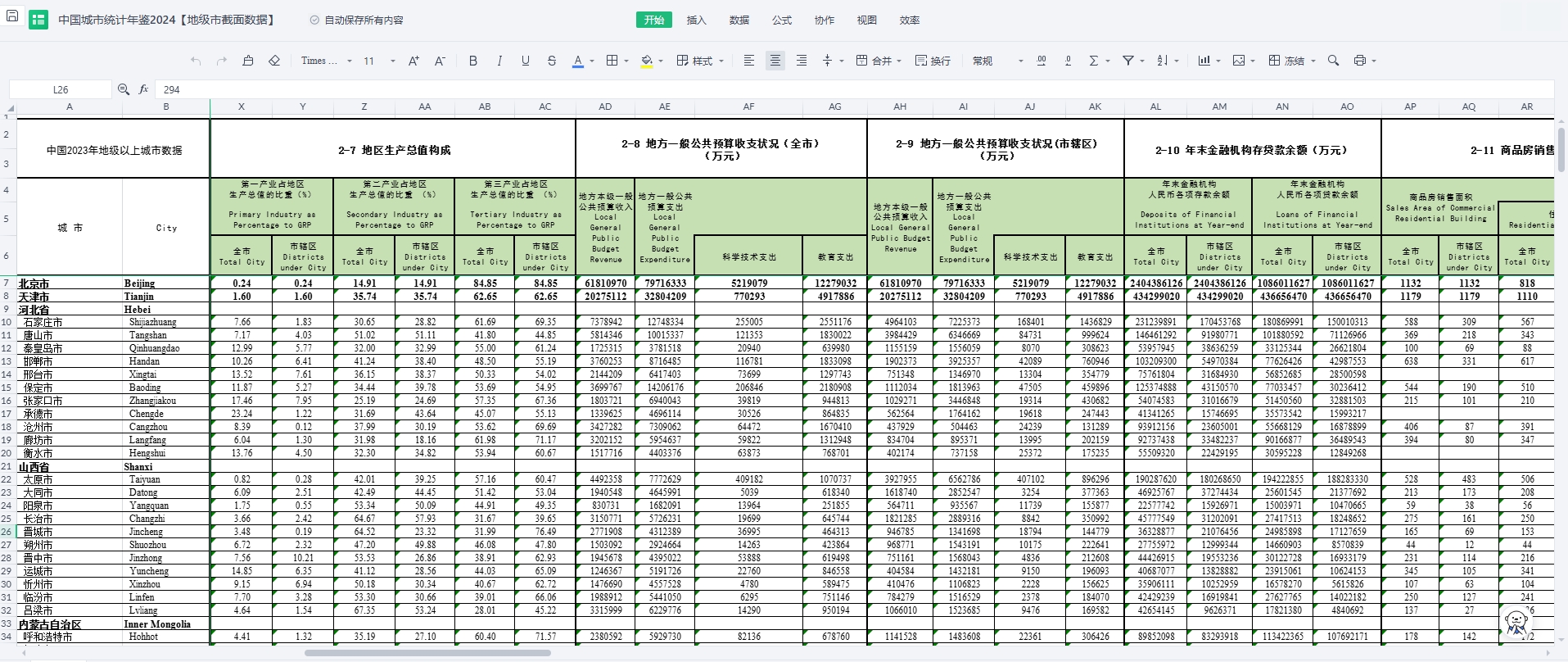The width and height of the screenshot is (1568, 662).
Task: Decrease font size with A- icon
Action: [440, 61]
